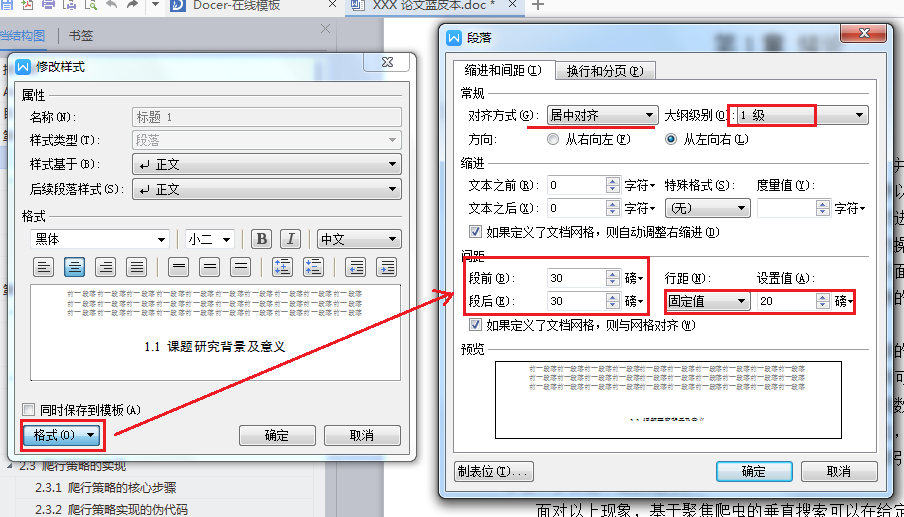This screenshot has height=517, width=904.
Task: Click the Print icon in top toolbar
Action: (48, 5)
